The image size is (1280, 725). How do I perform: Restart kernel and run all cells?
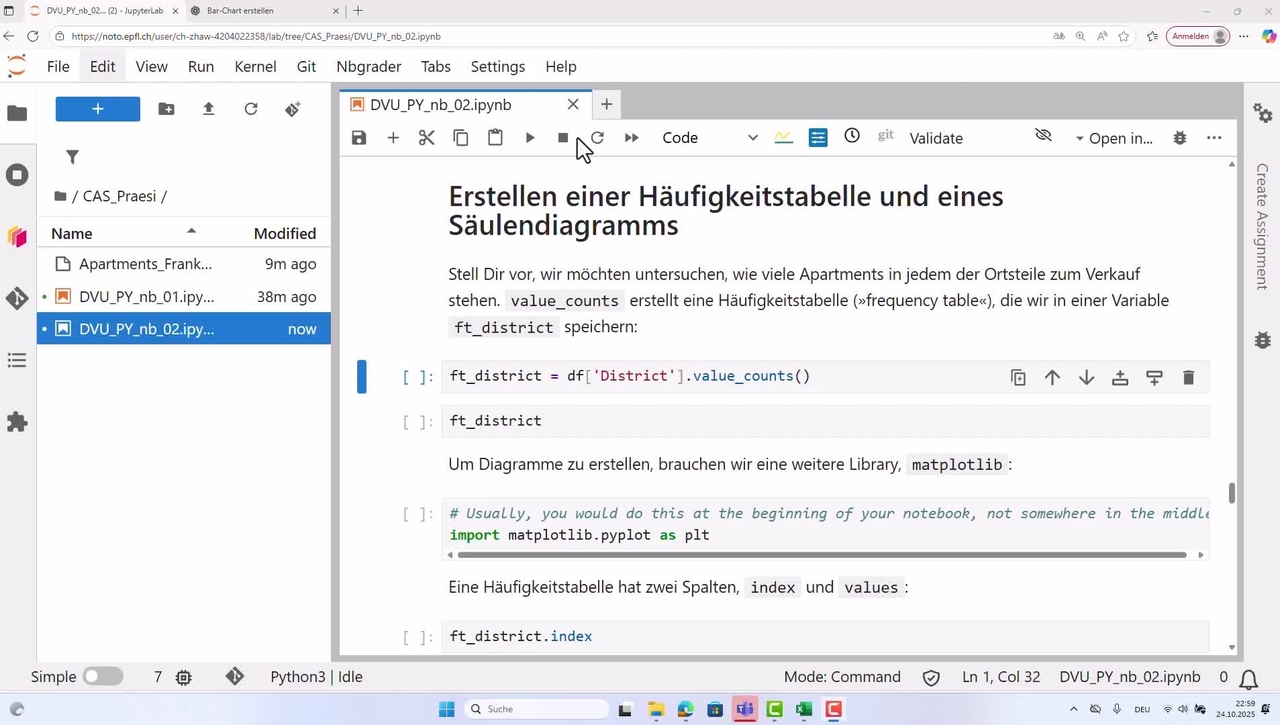(632, 138)
